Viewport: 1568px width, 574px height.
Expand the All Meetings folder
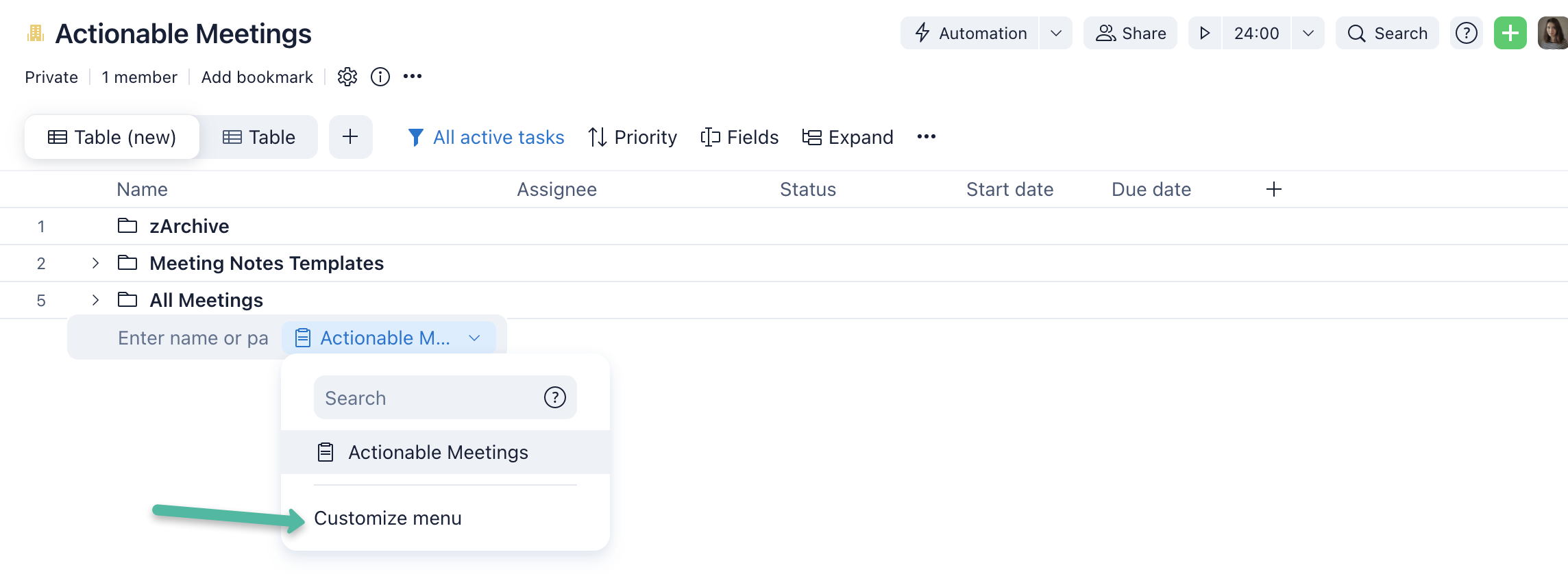click(95, 300)
